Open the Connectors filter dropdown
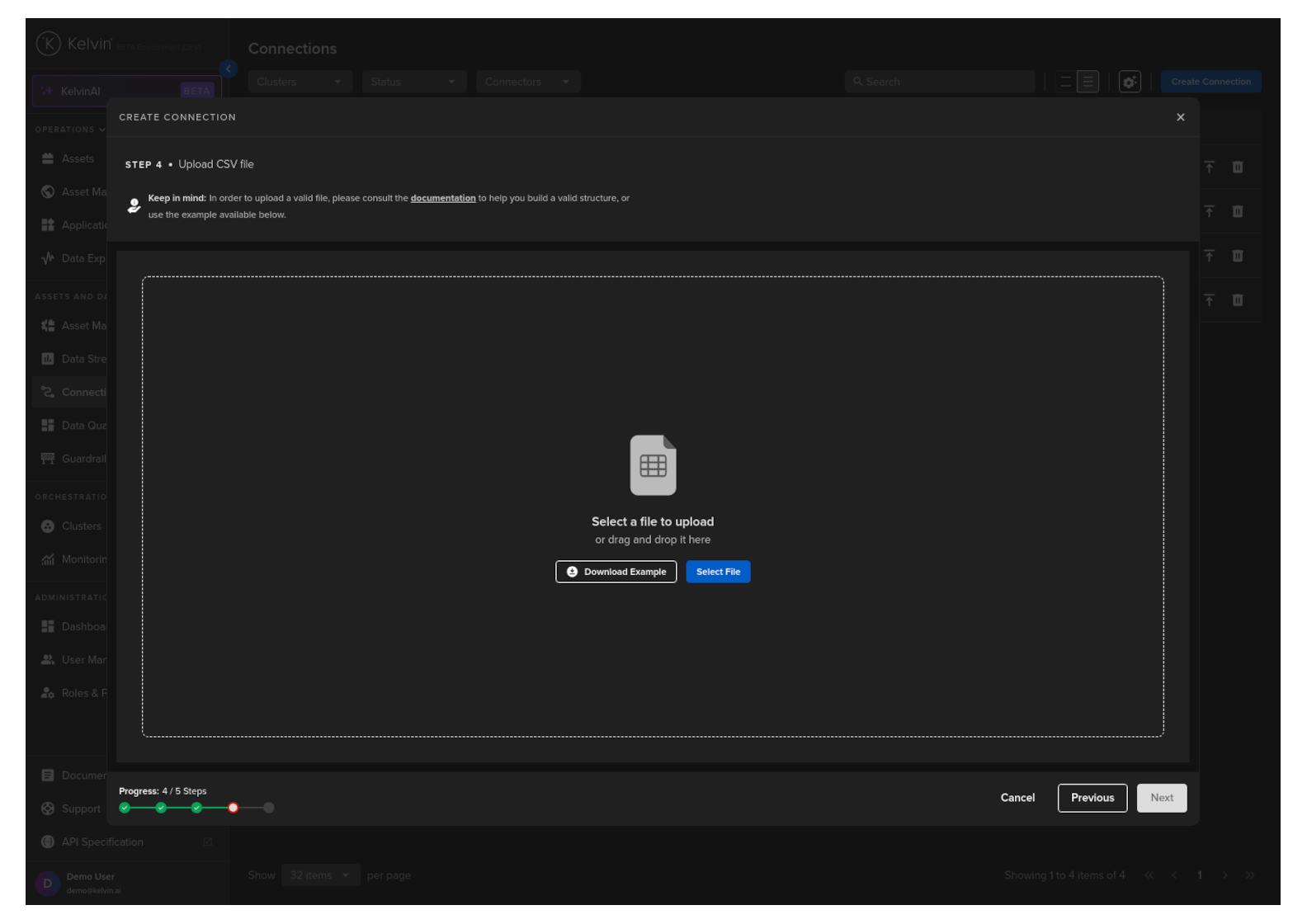The height and width of the screenshot is (924, 1307). 527,82
